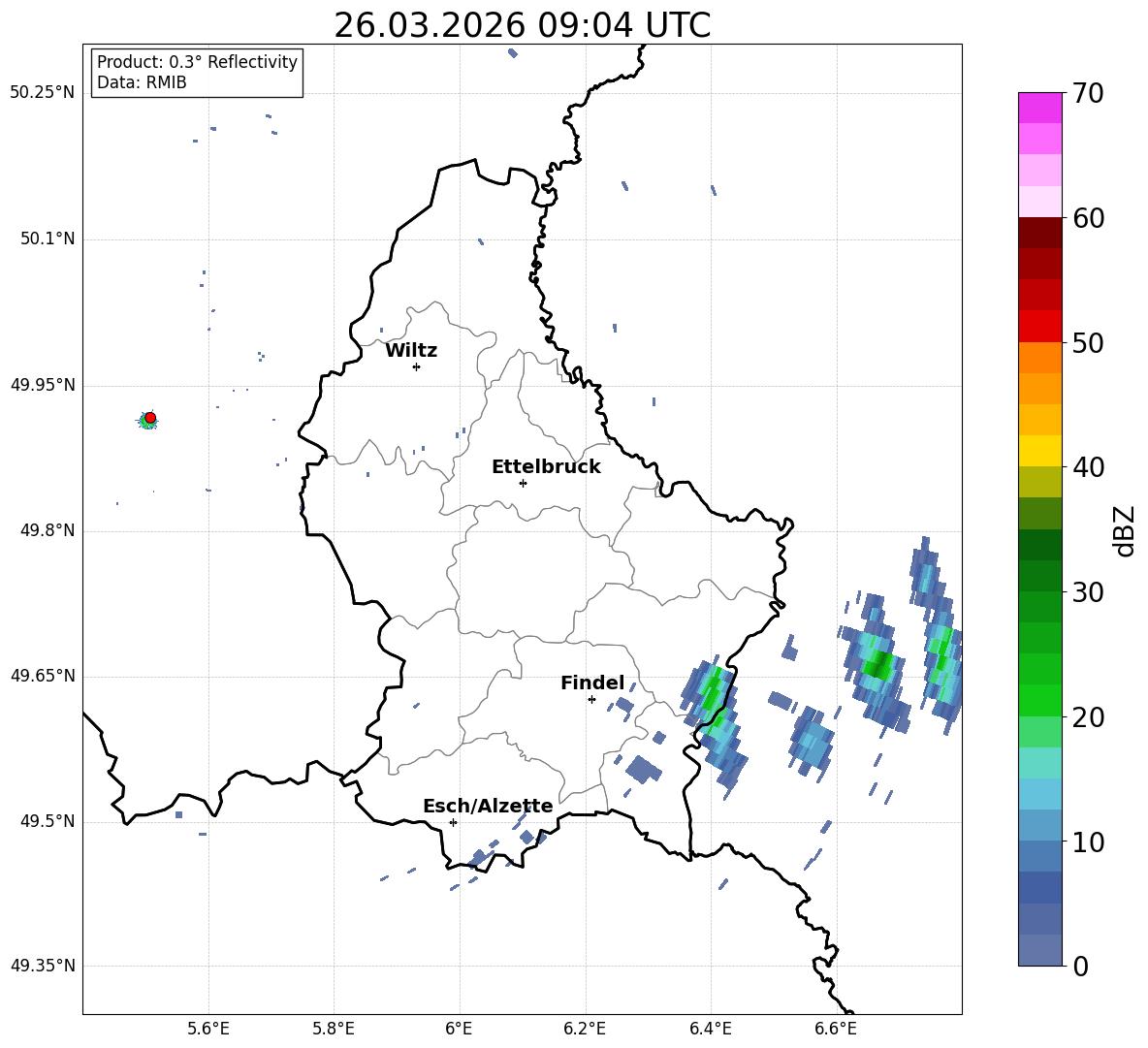
Task: Click the dark red colorbar segment below 60
Action: pyautogui.click(x=1039, y=233)
